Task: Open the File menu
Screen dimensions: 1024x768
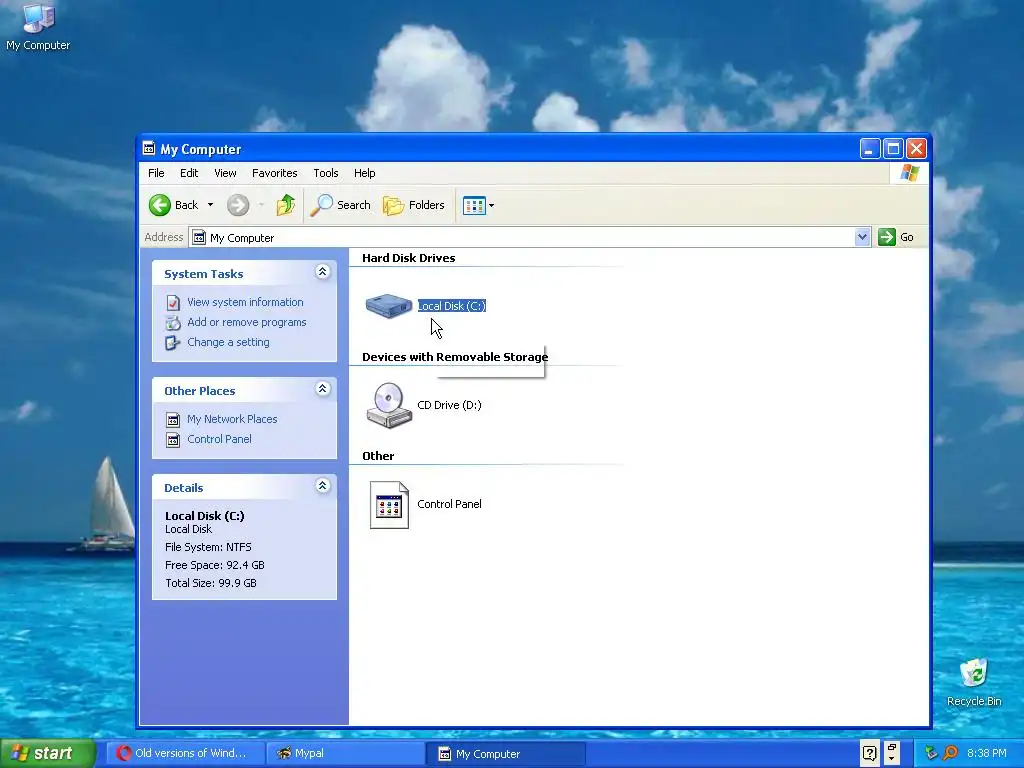Action: click(x=156, y=173)
